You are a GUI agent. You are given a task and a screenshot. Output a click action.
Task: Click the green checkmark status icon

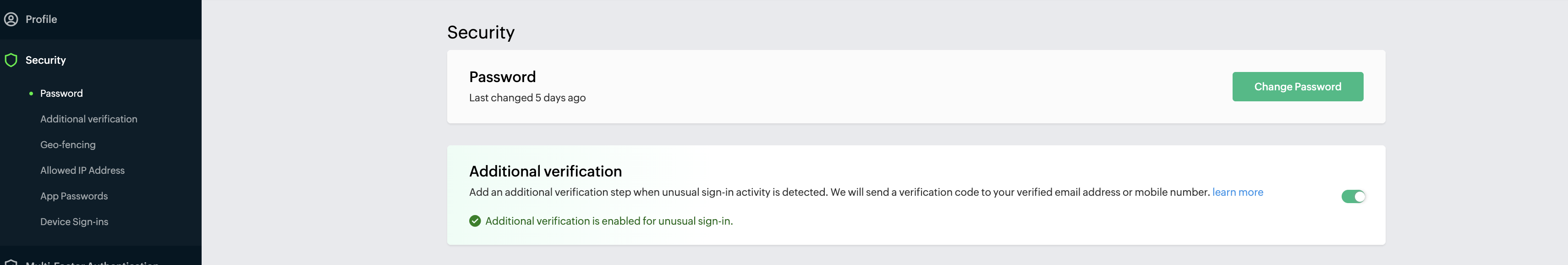[x=475, y=221]
